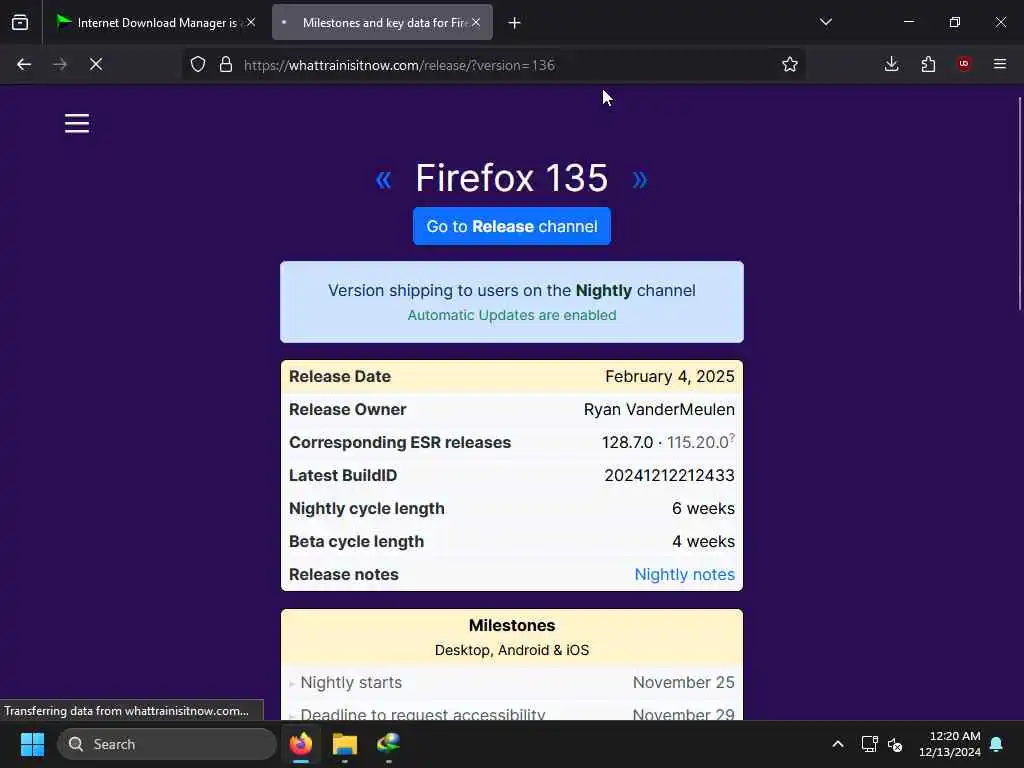Click the Firefox 135 heading
Viewport: 1024px width, 768px height.
click(x=512, y=178)
